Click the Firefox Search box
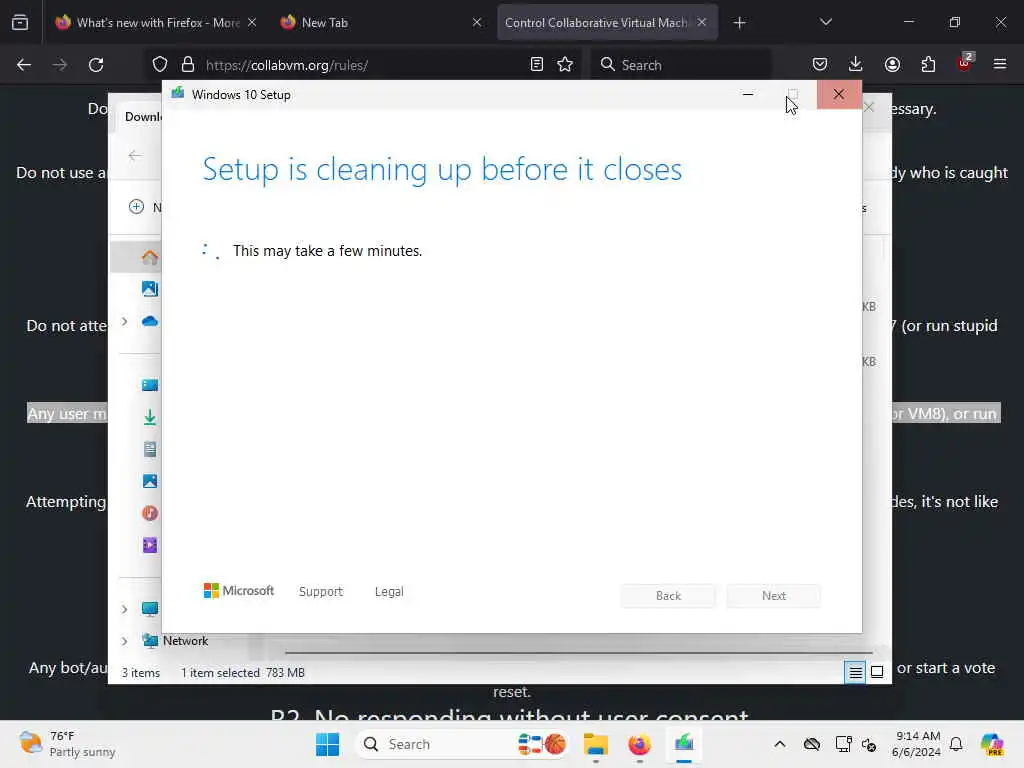 (681, 65)
